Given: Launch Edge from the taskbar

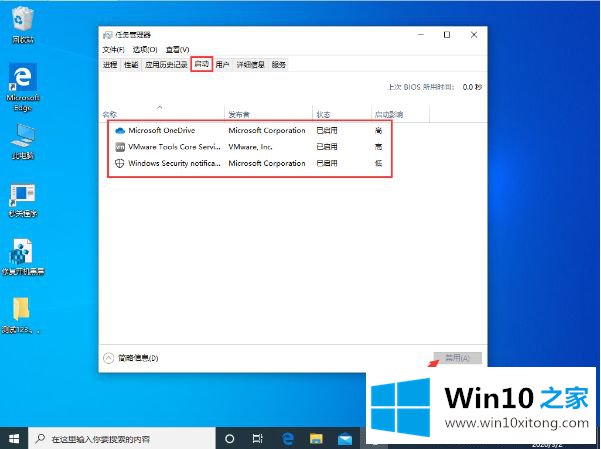Looking at the screenshot, I should click(x=287, y=438).
